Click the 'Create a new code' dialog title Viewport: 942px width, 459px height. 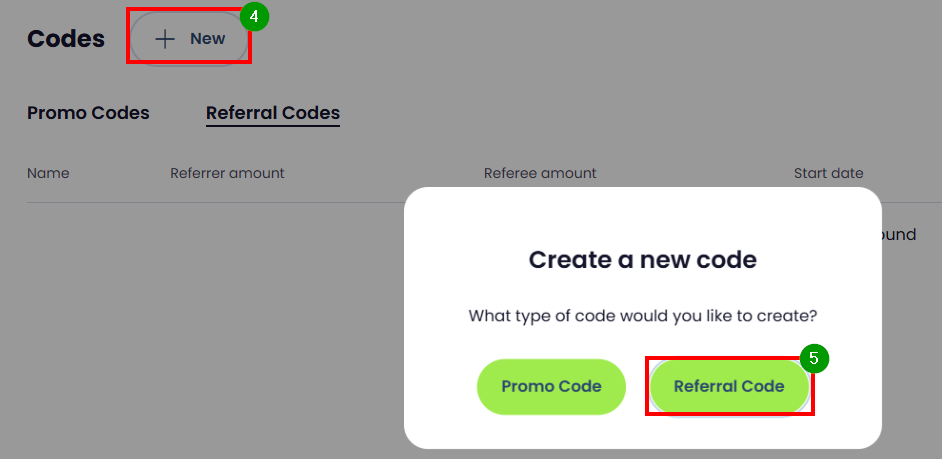642,260
